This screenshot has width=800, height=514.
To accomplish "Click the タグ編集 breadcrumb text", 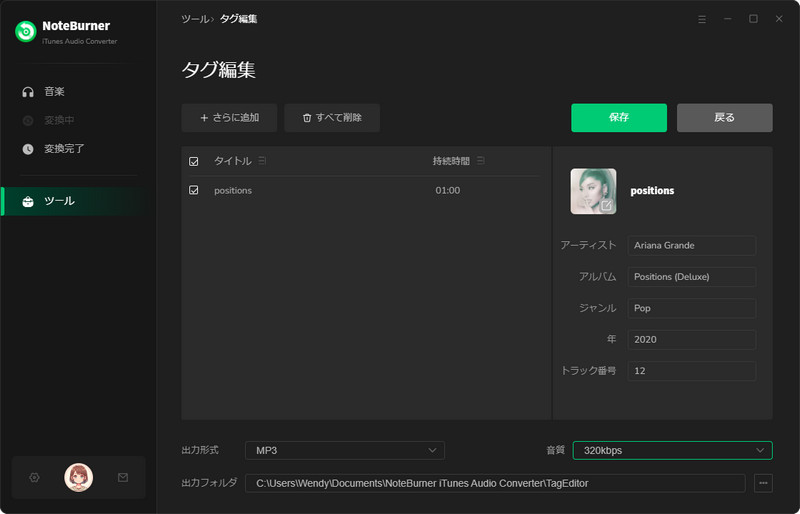I will point(238,19).
